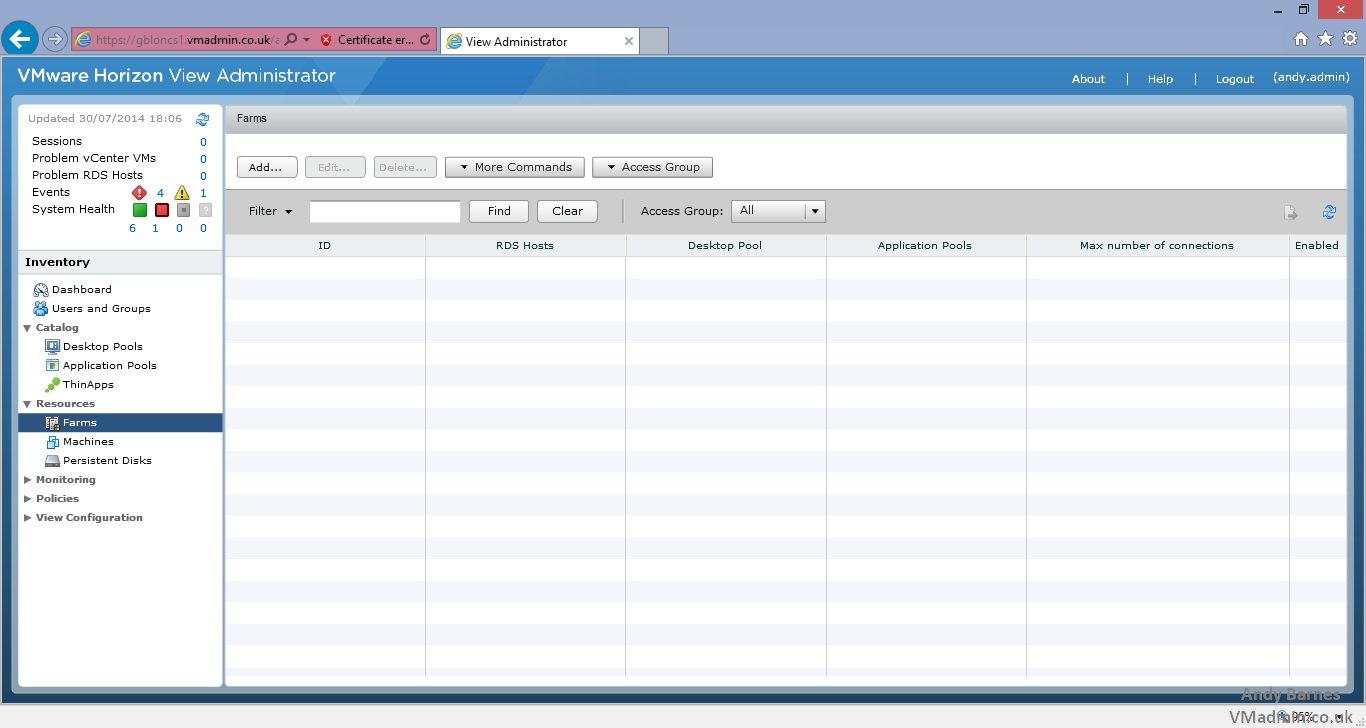Open the Access Group dropdown button
1366x728 pixels.
pyautogui.click(x=652, y=167)
